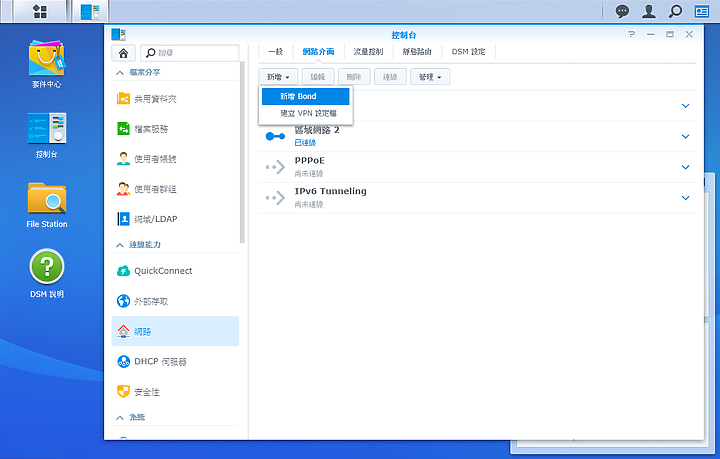The width and height of the screenshot is (720, 459).
Task: Select the IPv6 Tunneling interface row
Action: pyautogui.click(x=477, y=198)
